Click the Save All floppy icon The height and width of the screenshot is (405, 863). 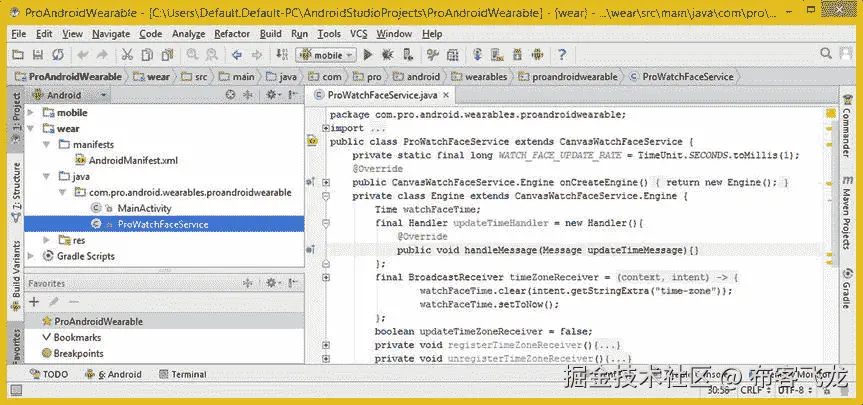point(37,54)
